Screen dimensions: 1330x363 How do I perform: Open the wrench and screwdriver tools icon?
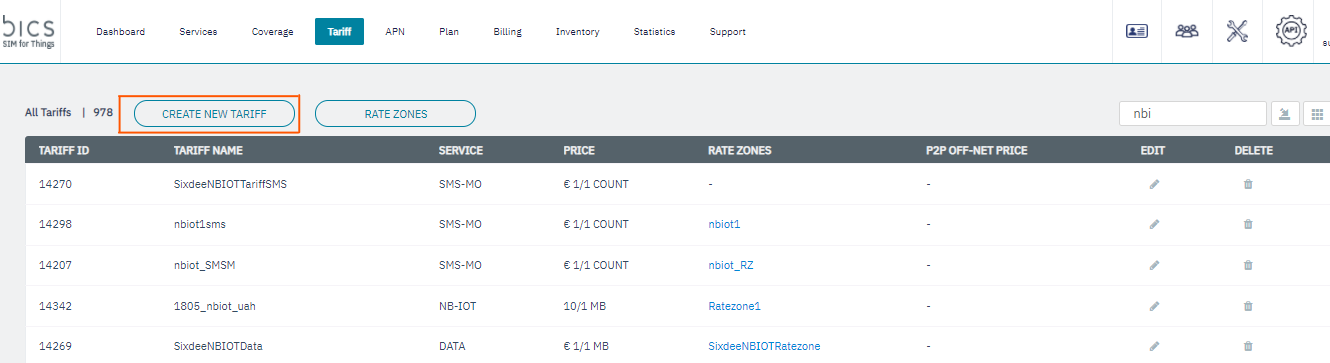click(1237, 31)
